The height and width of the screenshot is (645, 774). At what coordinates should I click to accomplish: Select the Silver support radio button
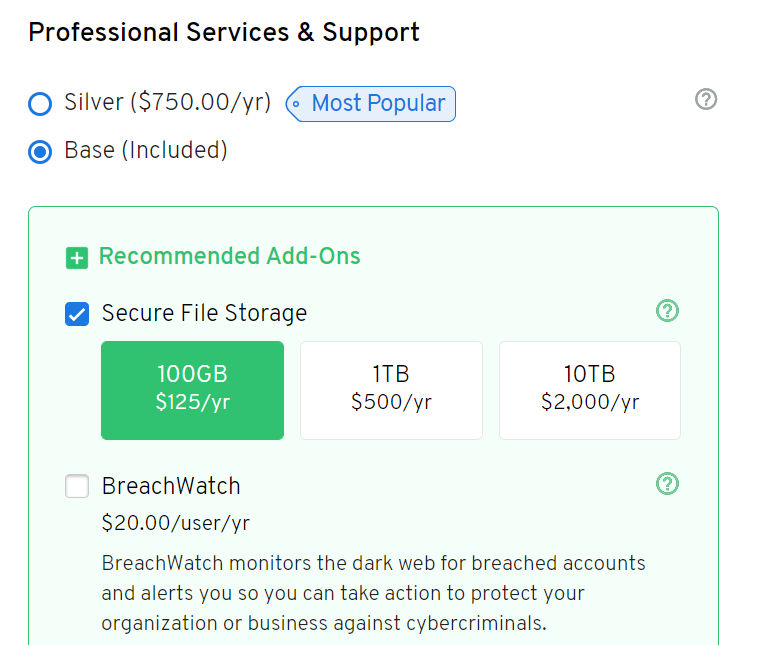pyautogui.click(x=40, y=104)
